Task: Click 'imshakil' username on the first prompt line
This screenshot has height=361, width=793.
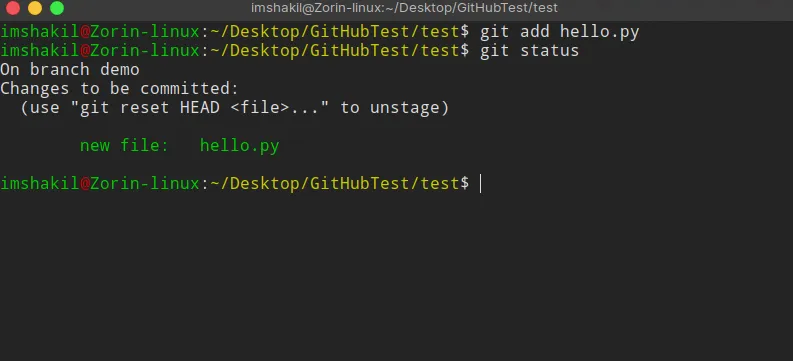Action: pyautogui.click(x=40, y=32)
